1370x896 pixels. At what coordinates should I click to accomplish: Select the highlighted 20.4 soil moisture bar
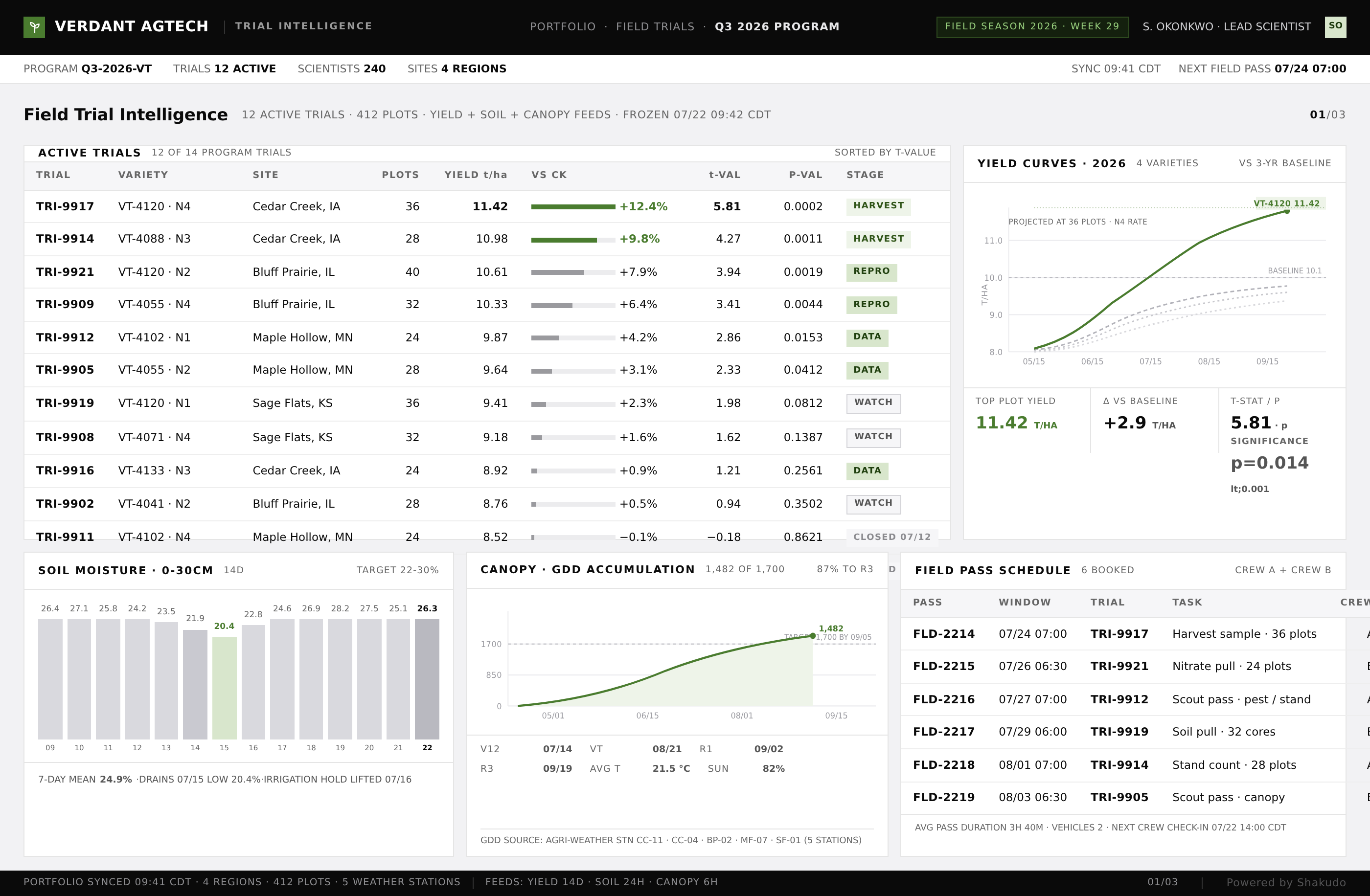[224, 687]
